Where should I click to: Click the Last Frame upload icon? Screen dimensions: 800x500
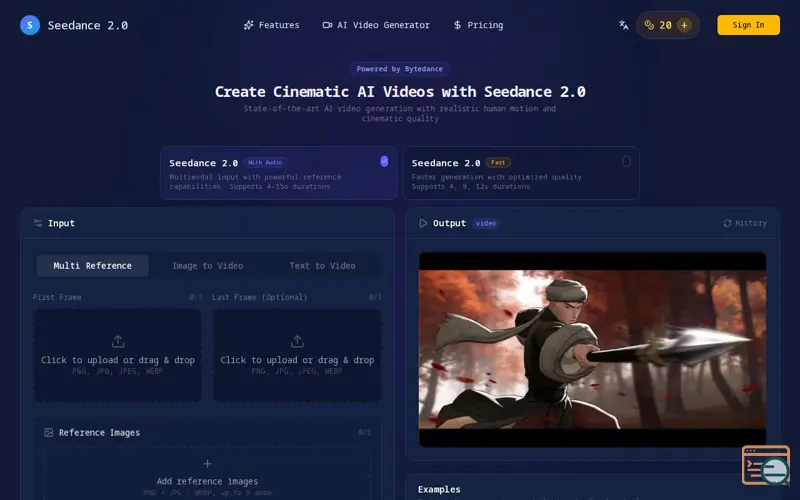tap(297, 341)
